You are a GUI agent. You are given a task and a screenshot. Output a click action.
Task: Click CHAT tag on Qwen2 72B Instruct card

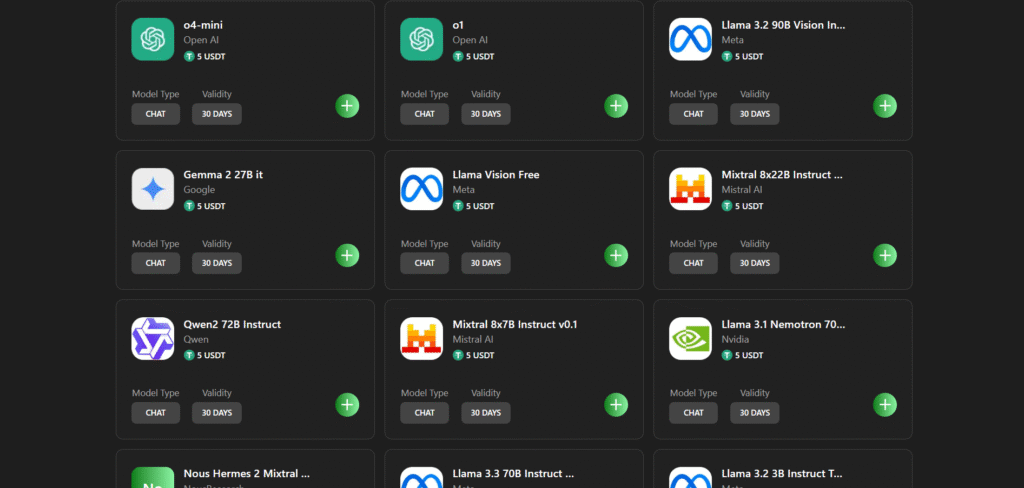tap(155, 413)
